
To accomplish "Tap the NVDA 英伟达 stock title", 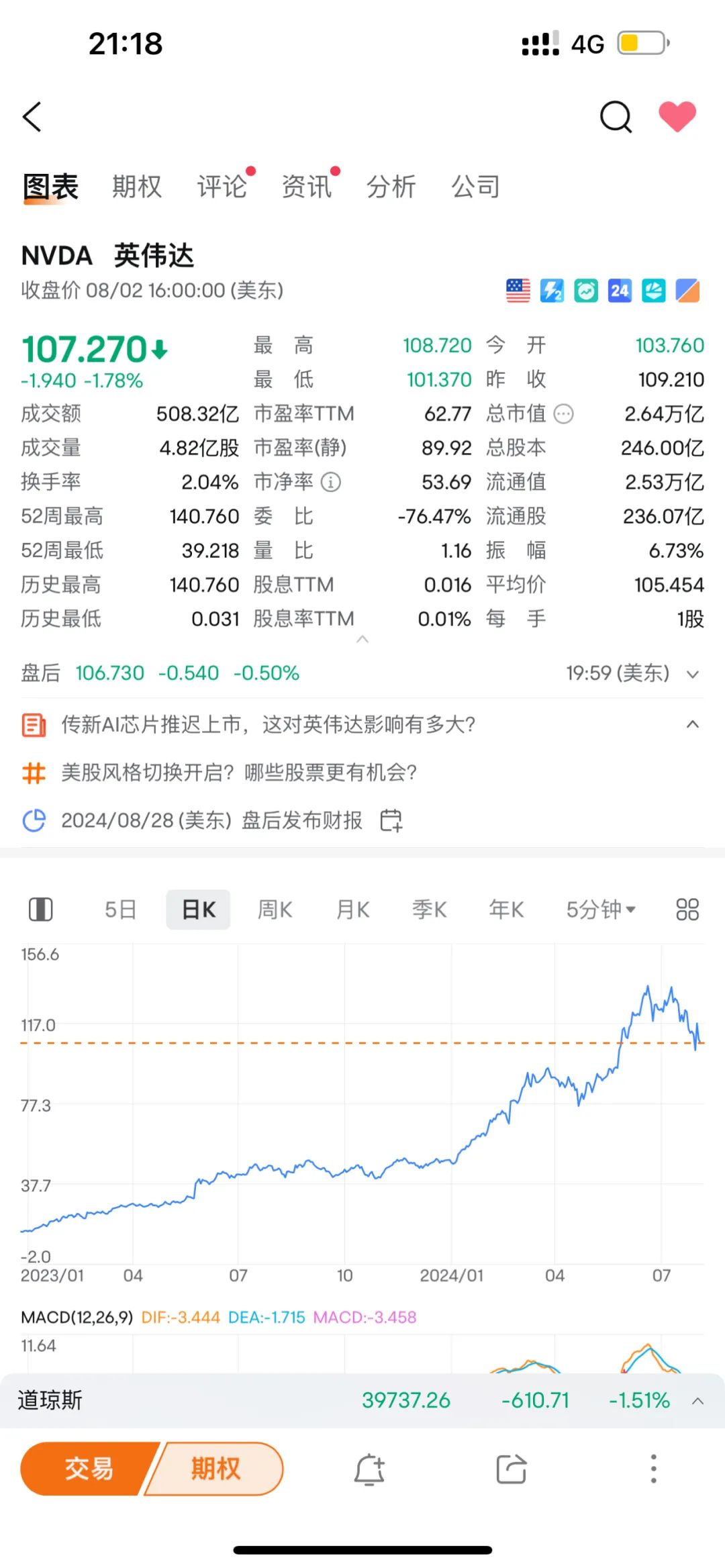I will pyautogui.click(x=107, y=256).
